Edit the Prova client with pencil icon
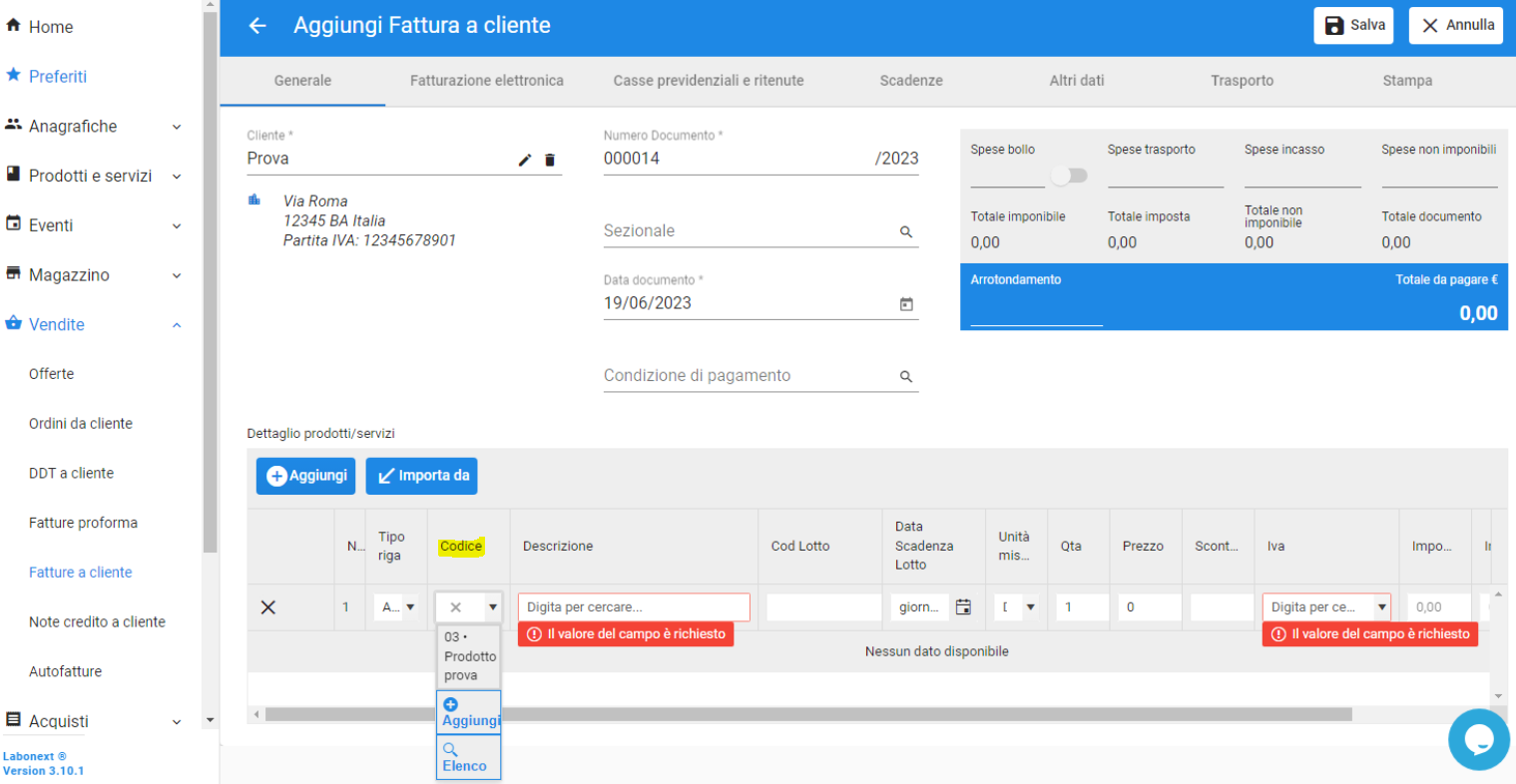Image resolution: width=1516 pixels, height=784 pixels. (525, 160)
